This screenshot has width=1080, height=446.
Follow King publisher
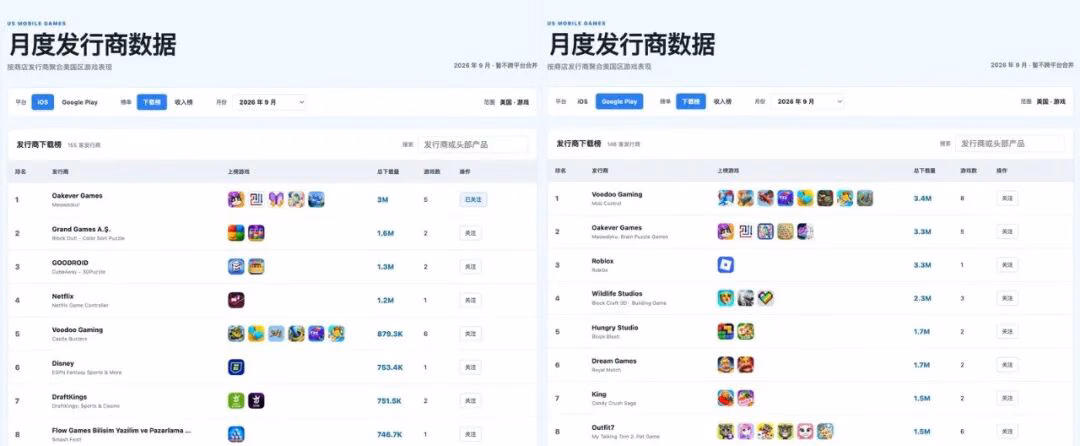tap(1007, 398)
